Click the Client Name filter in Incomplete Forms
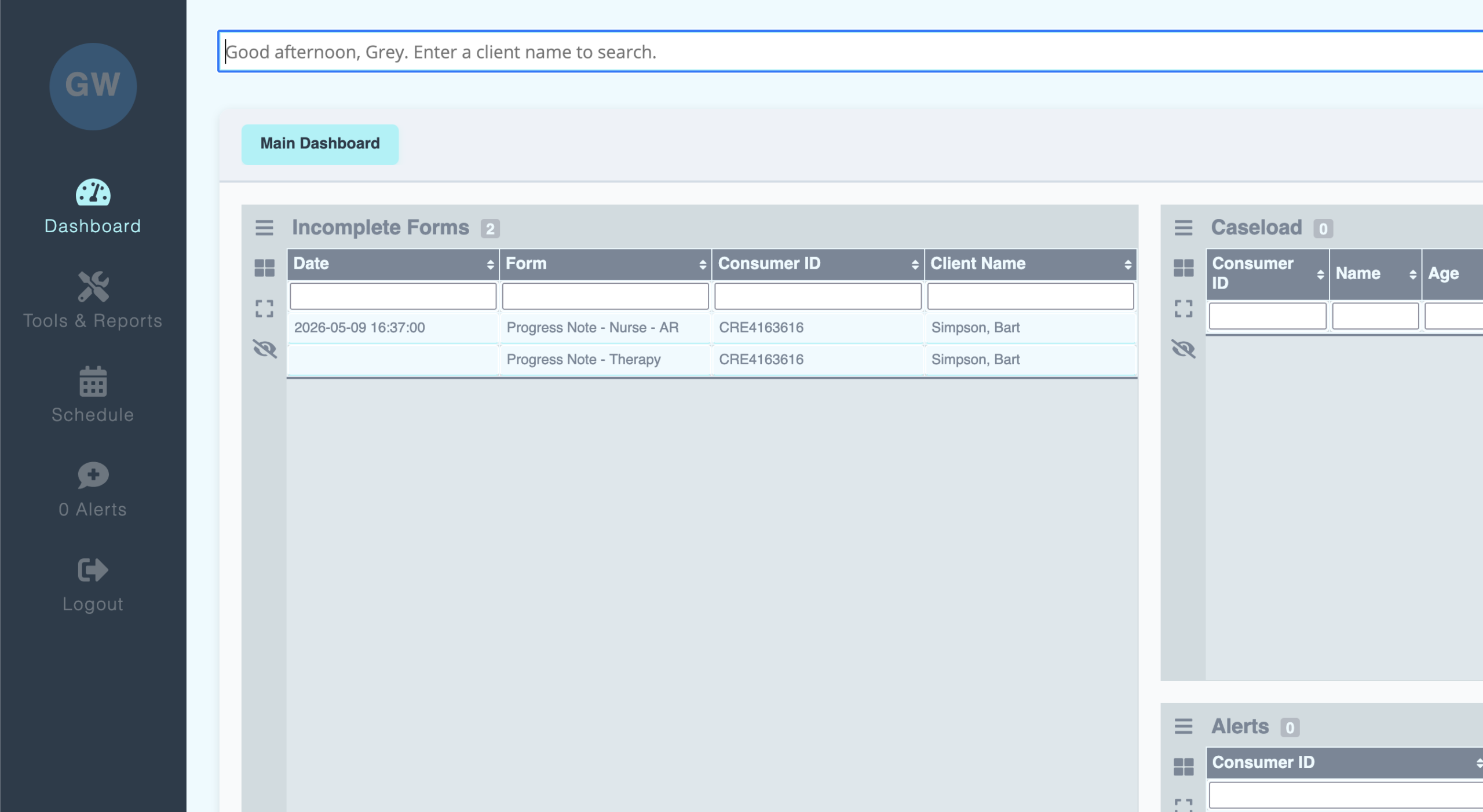 [1031, 297]
